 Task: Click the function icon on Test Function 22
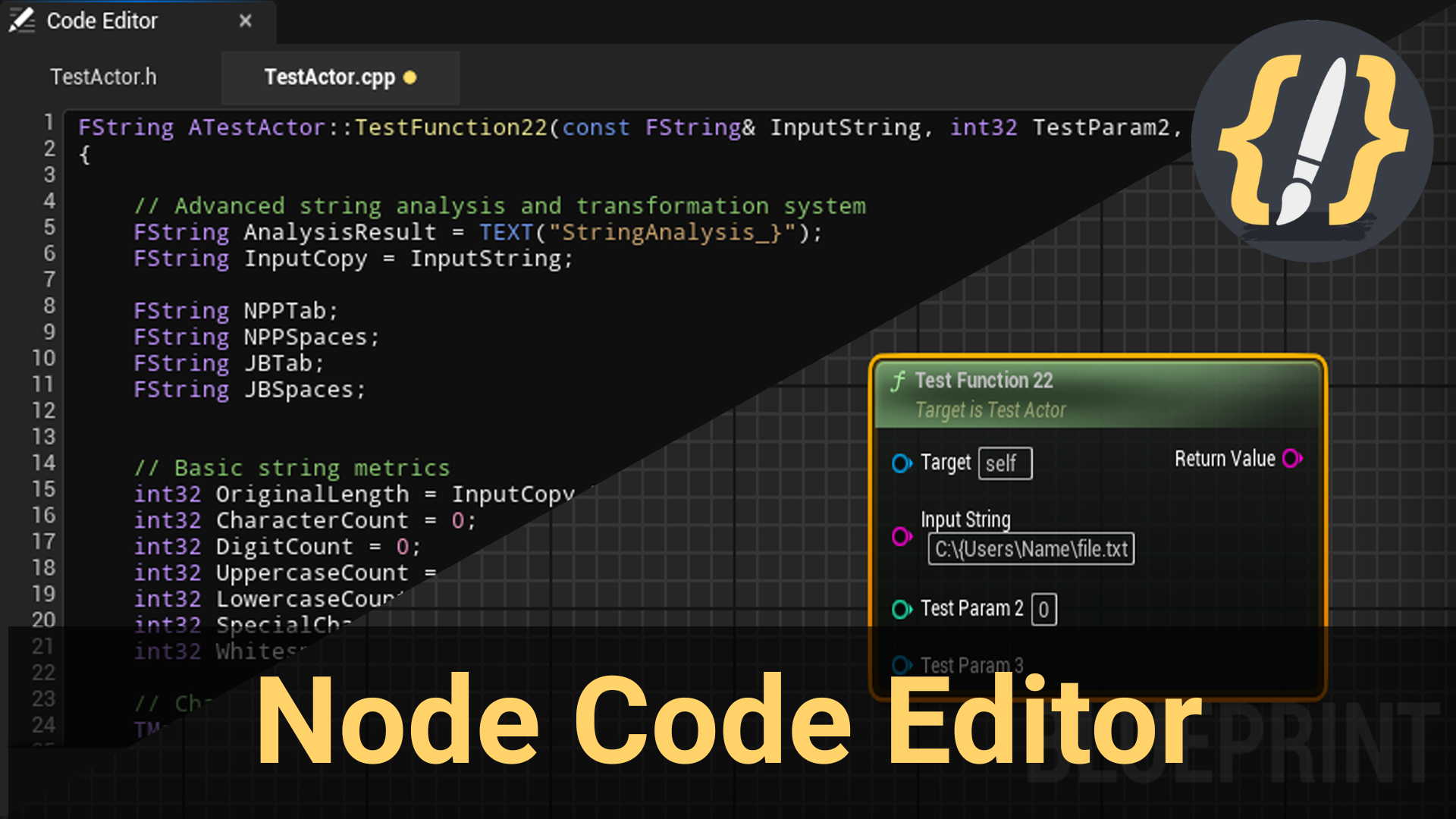point(898,381)
